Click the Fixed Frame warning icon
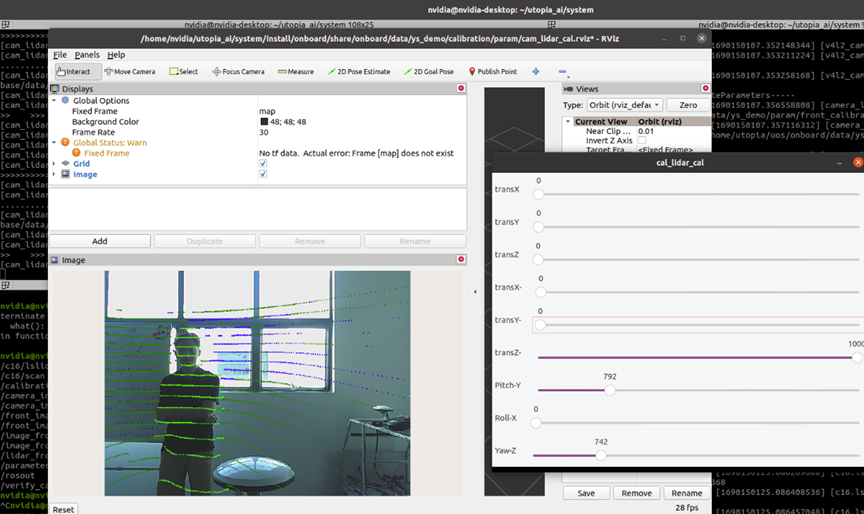 [76, 153]
